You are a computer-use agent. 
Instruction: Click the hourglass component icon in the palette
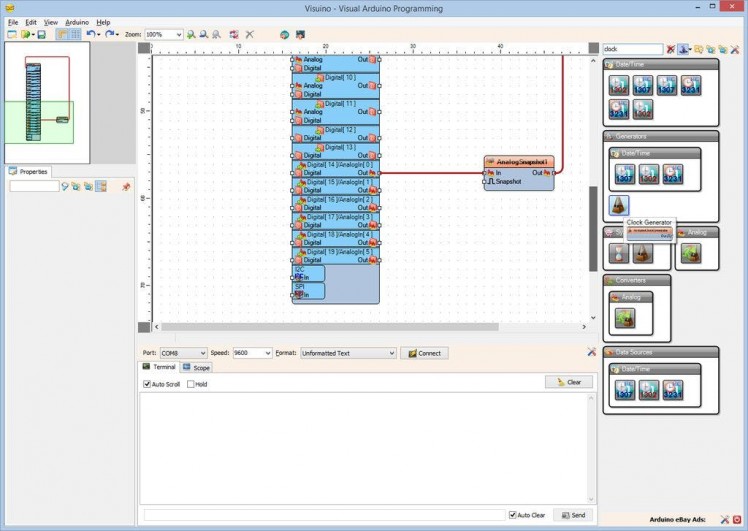618,253
